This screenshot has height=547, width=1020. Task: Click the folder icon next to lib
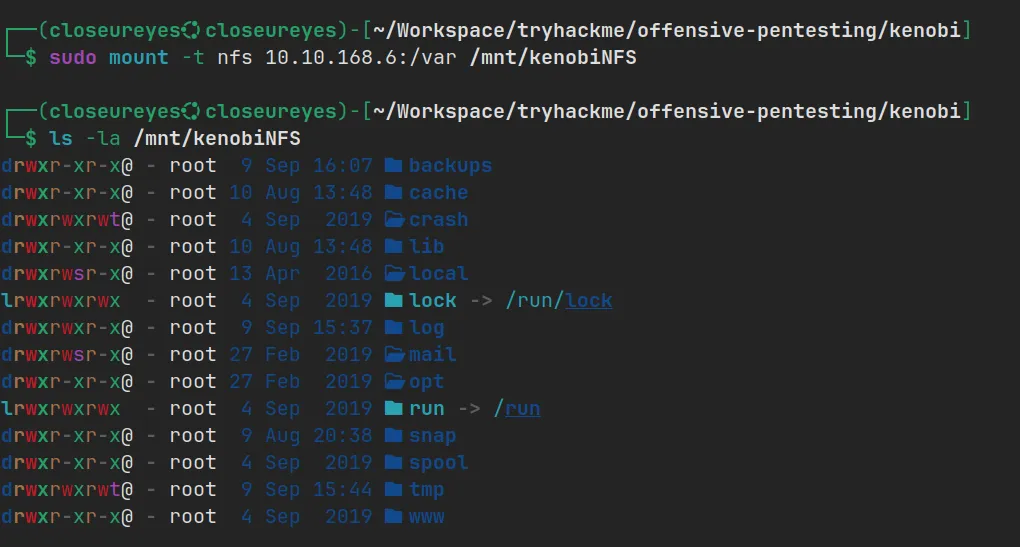pos(392,247)
